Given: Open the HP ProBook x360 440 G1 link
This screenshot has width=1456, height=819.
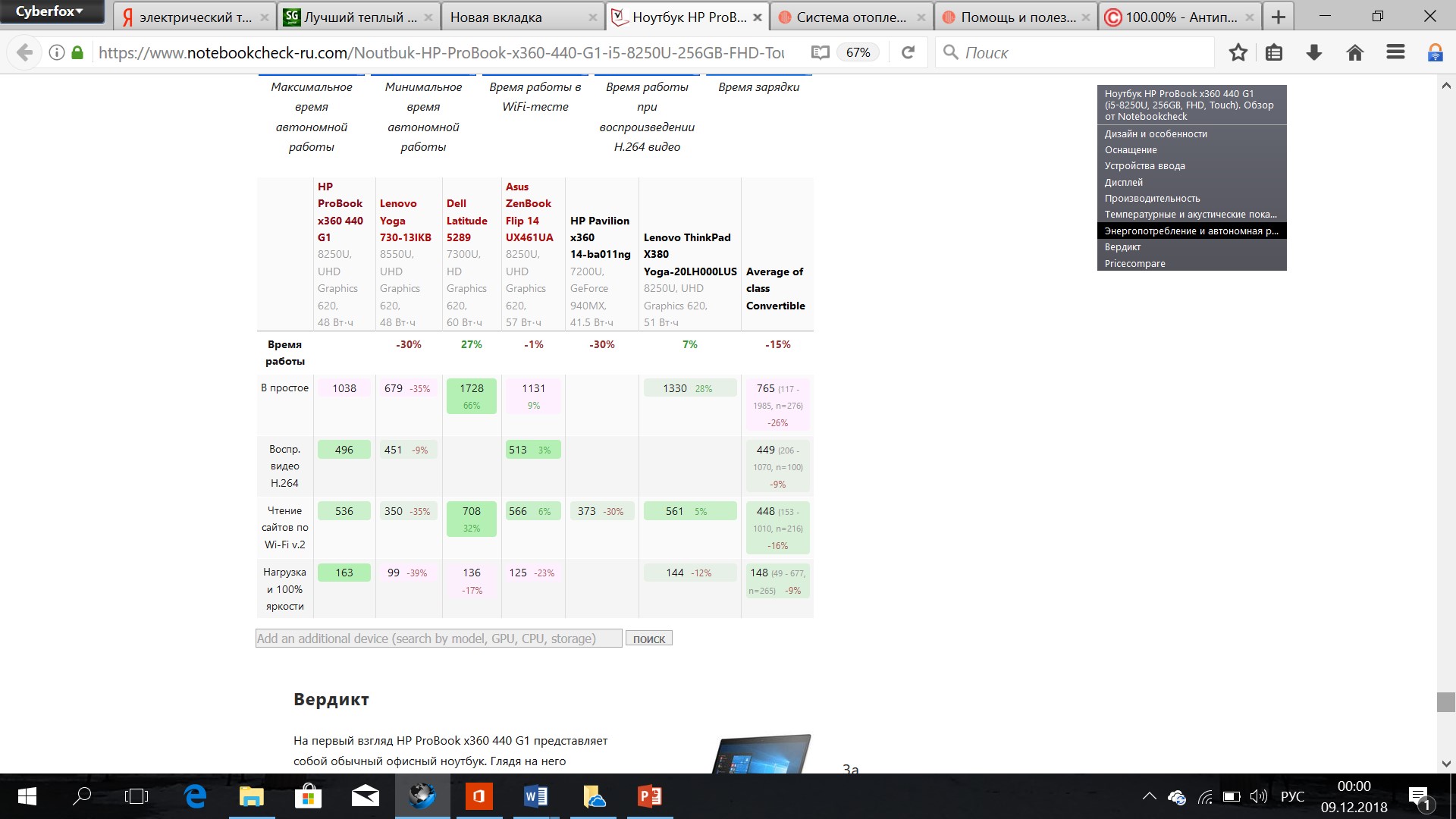Looking at the screenshot, I should point(340,212).
